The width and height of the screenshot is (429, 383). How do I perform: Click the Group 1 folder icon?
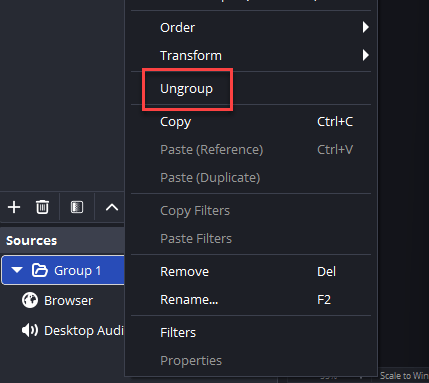(39, 270)
